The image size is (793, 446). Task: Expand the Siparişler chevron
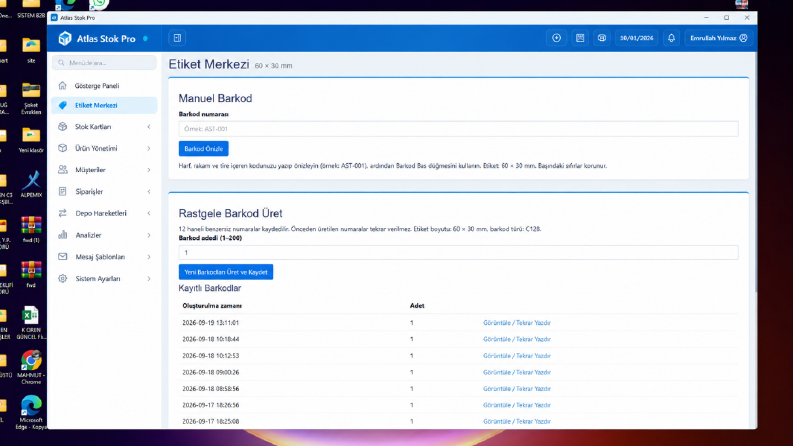(149, 192)
